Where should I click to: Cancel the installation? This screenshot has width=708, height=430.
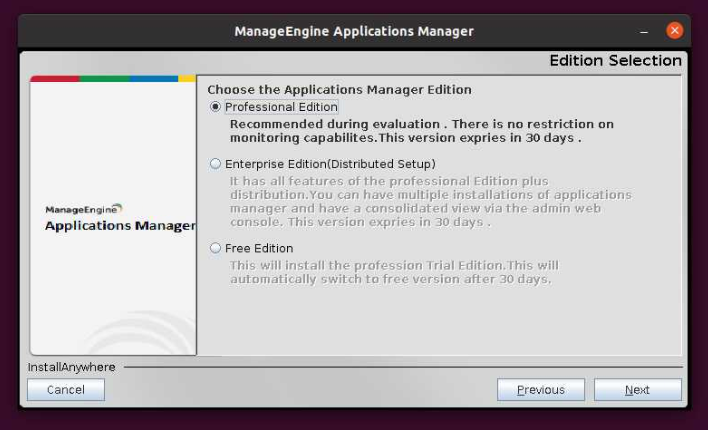[65, 390]
